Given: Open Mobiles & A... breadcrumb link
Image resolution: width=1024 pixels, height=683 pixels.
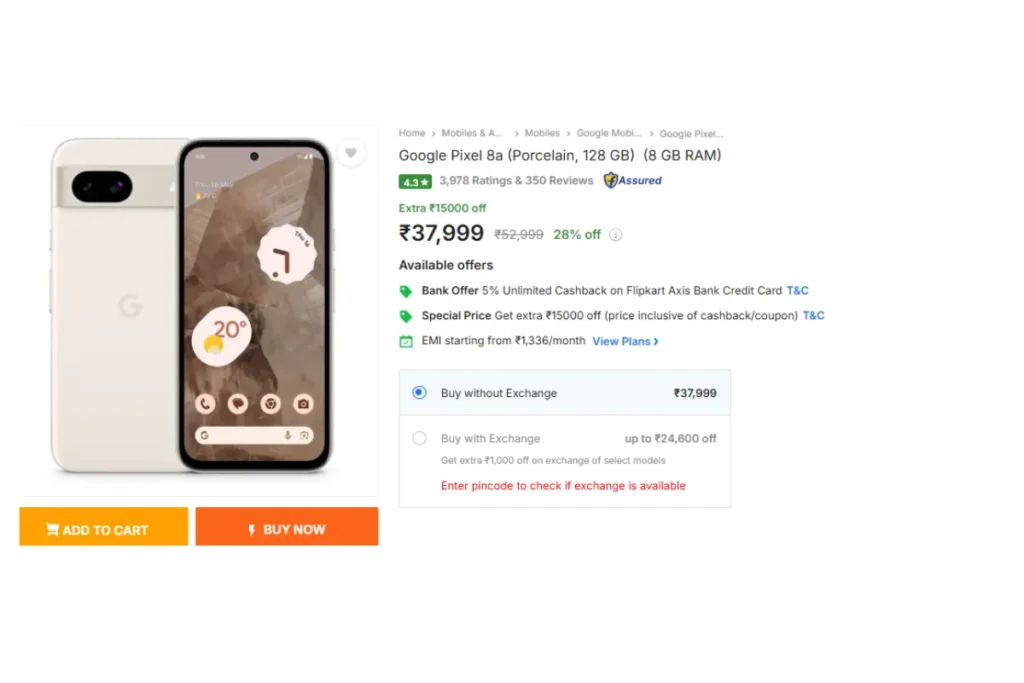Looking at the screenshot, I should (x=472, y=133).
